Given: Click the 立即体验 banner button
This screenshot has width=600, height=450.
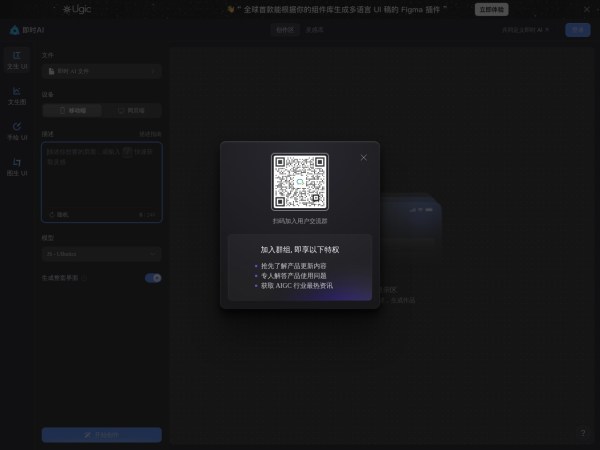Looking at the screenshot, I should tap(492, 8).
